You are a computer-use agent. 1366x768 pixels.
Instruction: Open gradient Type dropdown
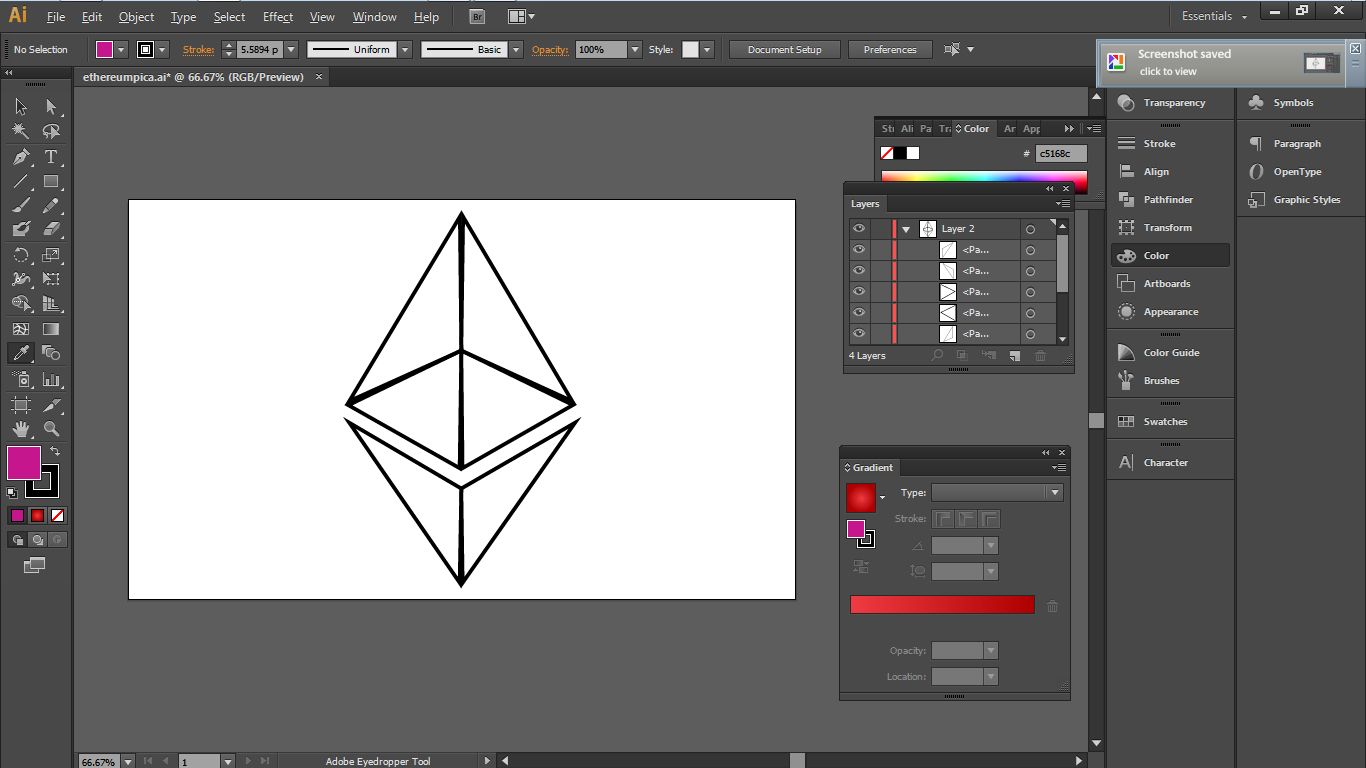click(1054, 492)
